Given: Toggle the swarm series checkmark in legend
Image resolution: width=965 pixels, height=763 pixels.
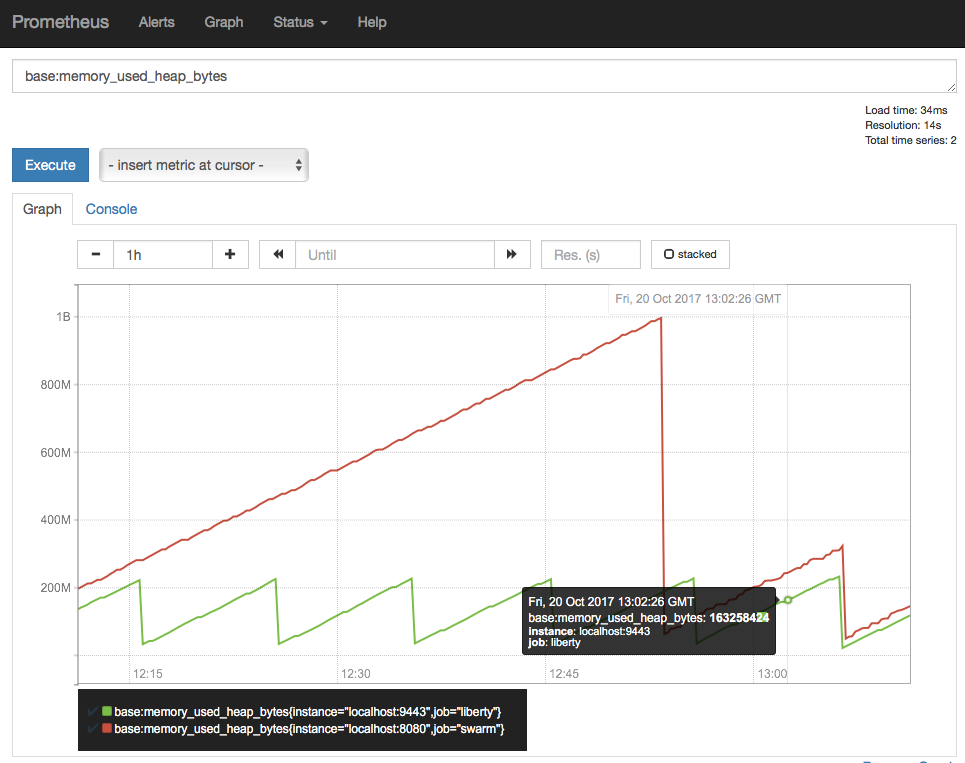Looking at the screenshot, I should (x=93, y=730).
